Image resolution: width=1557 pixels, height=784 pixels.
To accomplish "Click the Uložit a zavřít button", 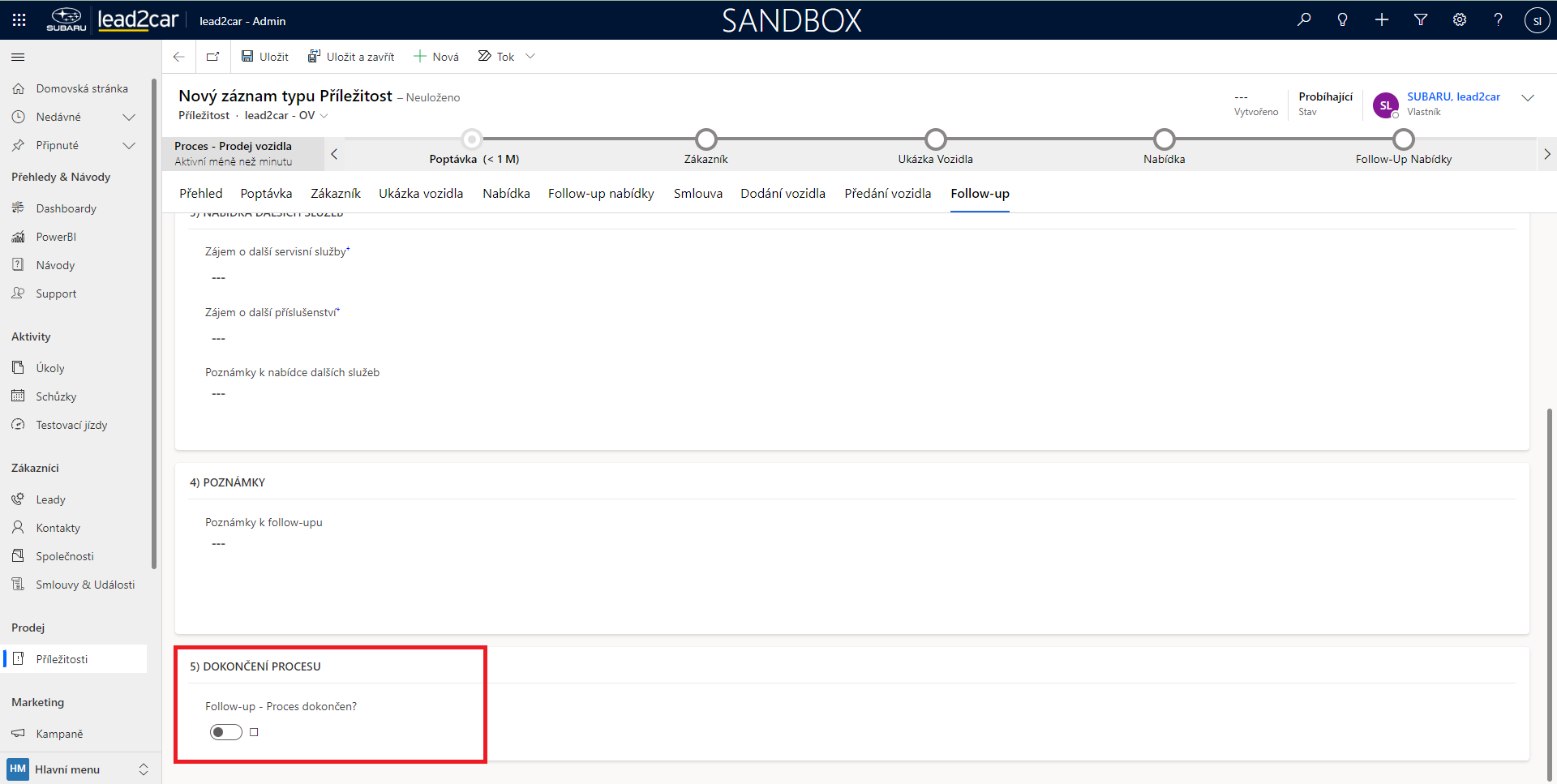I will pyautogui.click(x=351, y=57).
